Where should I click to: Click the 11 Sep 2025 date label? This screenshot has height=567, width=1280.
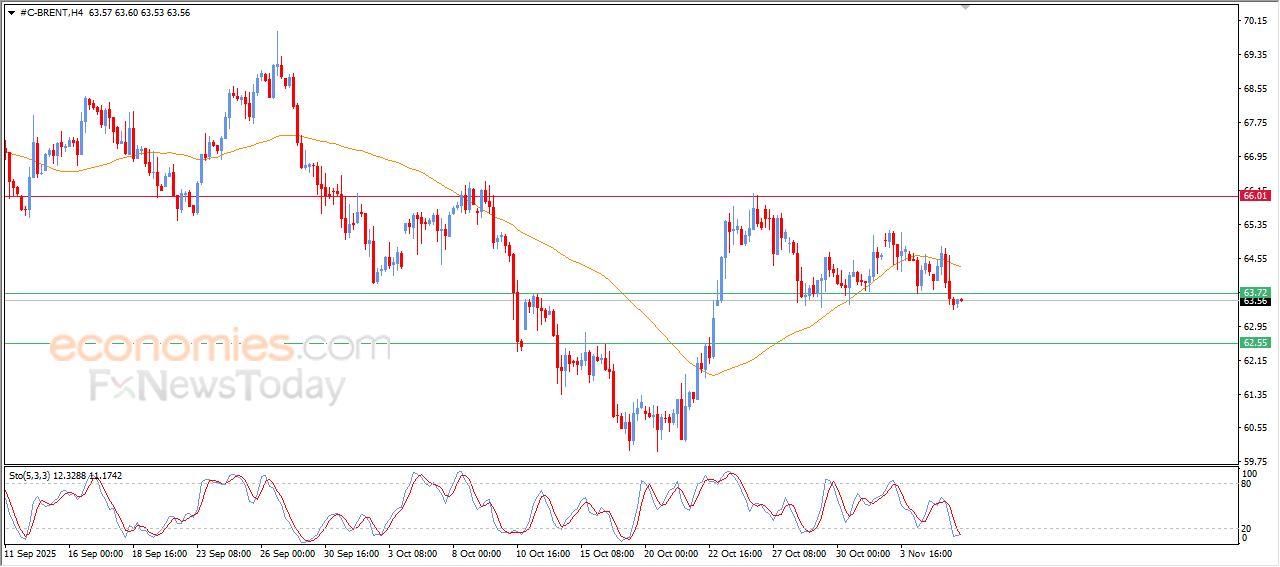pyautogui.click(x=30, y=552)
